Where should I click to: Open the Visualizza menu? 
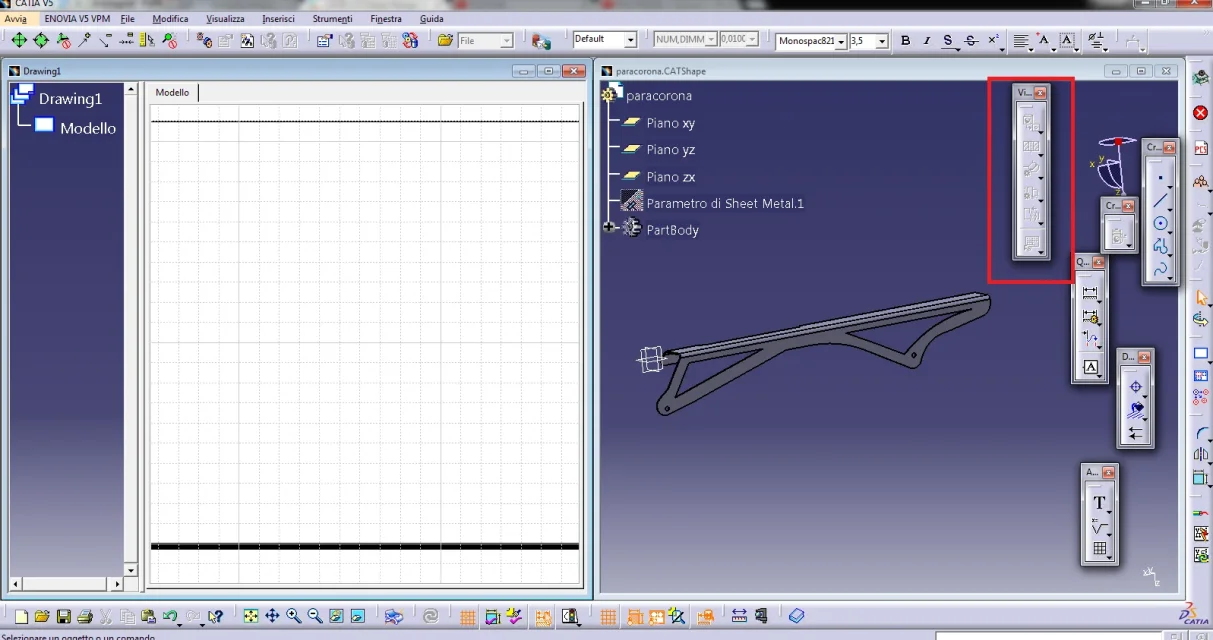[225, 19]
